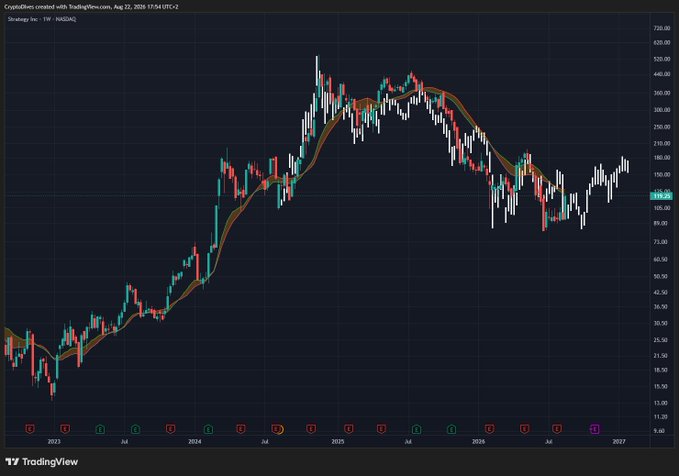This screenshot has height=476, width=679.
Task: Click the 89.00 price axis label
Action: (661, 223)
